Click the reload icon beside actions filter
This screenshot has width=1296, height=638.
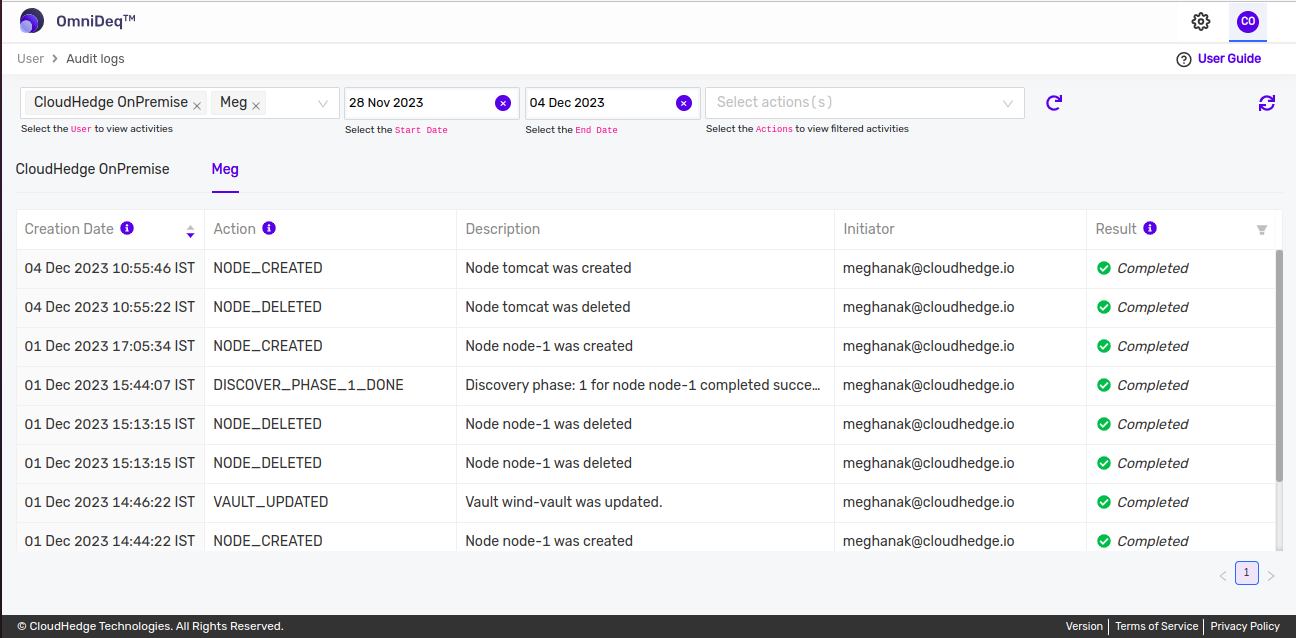click(x=1054, y=103)
